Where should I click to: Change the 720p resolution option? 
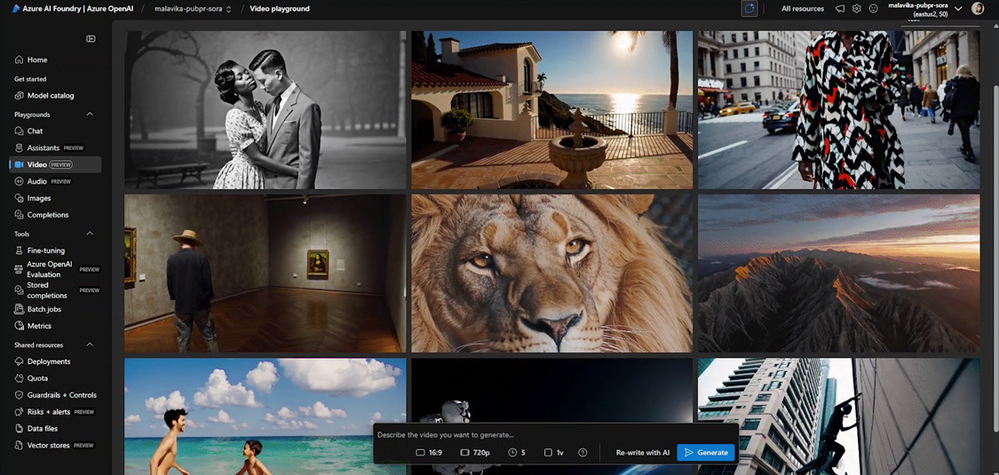click(474, 453)
